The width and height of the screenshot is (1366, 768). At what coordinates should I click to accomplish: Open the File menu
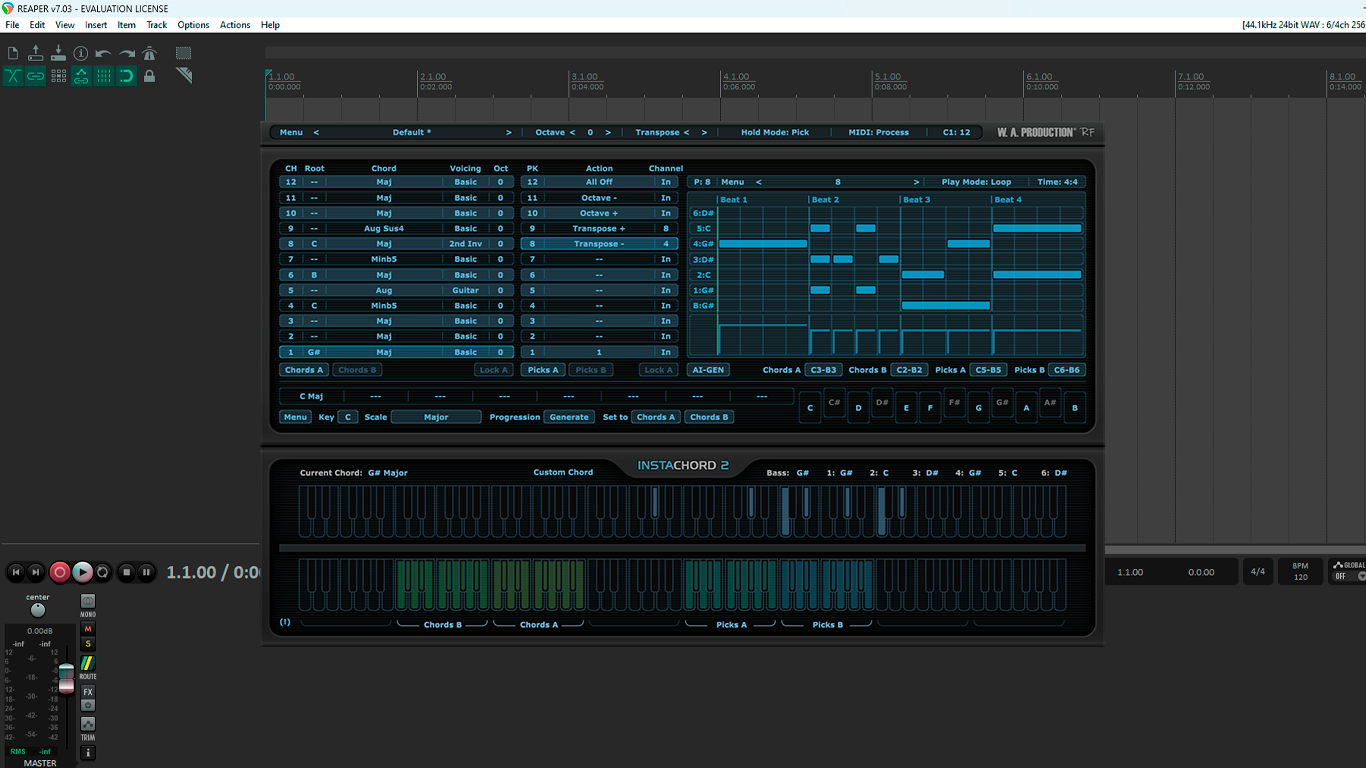pyautogui.click(x=12, y=25)
